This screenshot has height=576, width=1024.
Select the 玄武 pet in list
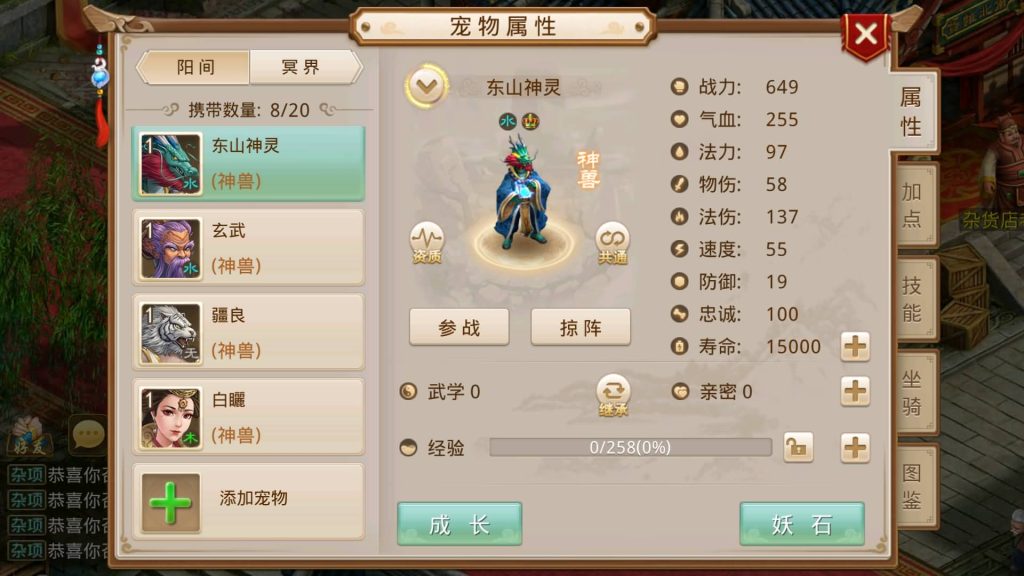[x=248, y=248]
